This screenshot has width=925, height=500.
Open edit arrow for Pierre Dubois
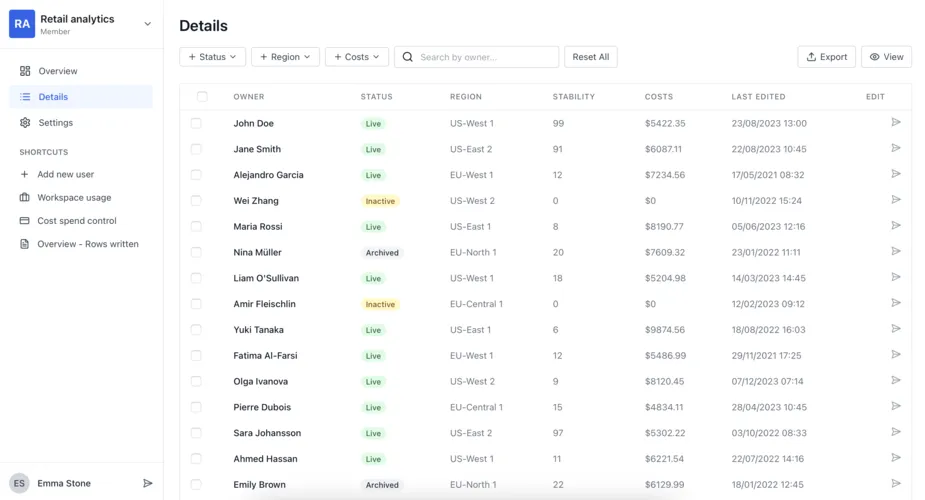[896, 406]
